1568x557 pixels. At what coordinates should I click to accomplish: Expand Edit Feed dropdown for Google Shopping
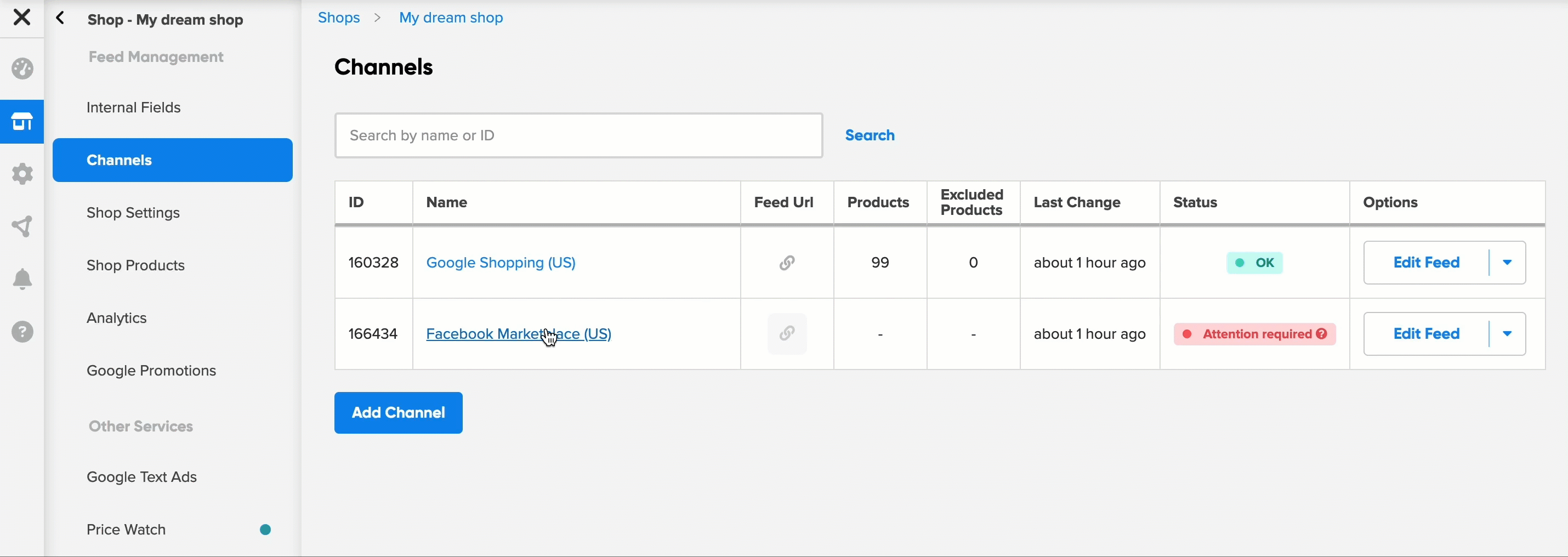(1507, 263)
